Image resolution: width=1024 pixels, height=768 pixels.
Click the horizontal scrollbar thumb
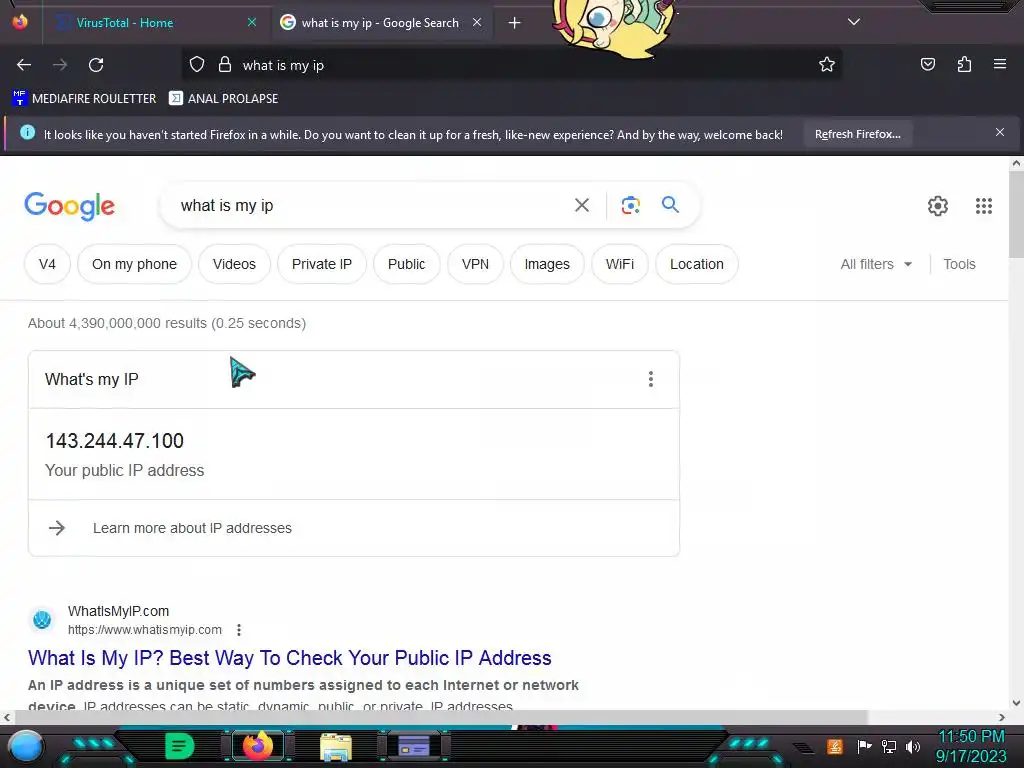[x=441, y=717]
